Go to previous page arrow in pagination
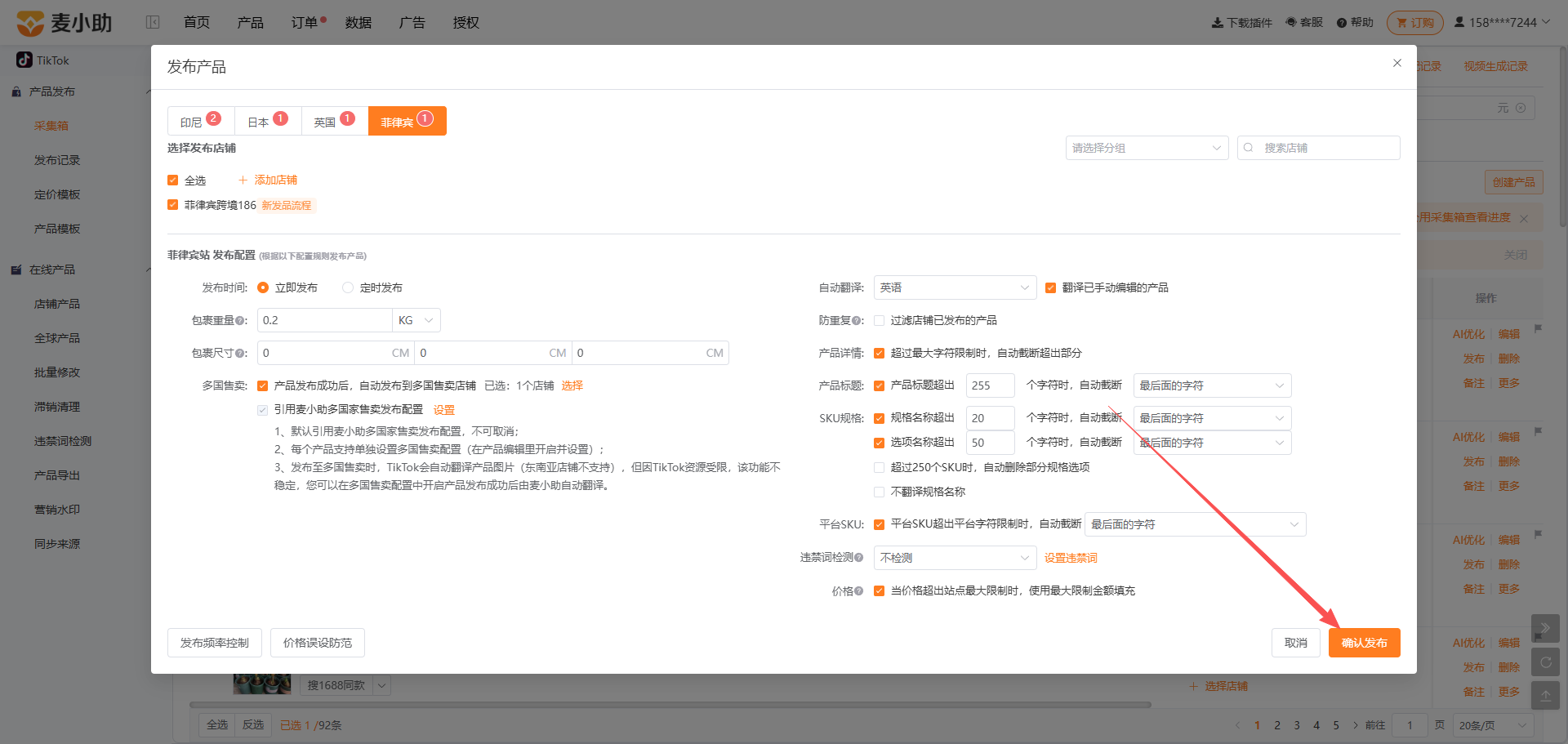 1237,725
